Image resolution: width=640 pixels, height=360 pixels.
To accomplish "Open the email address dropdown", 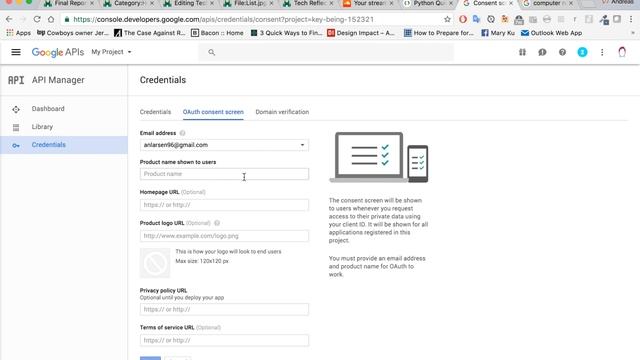I will 224,145.
